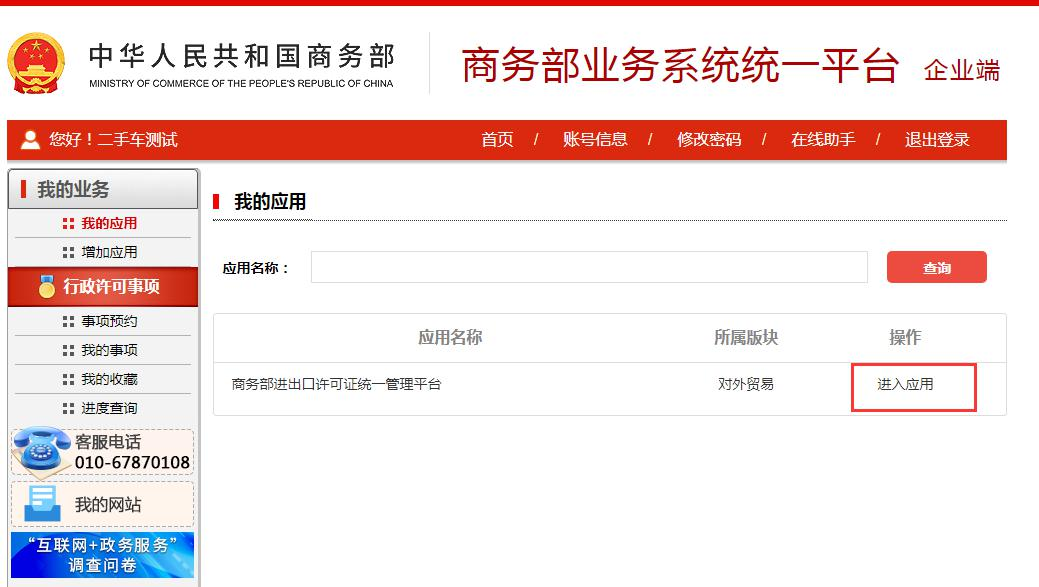
Task: Select 增加应用 in the sidebar
Action: click(x=109, y=252)
